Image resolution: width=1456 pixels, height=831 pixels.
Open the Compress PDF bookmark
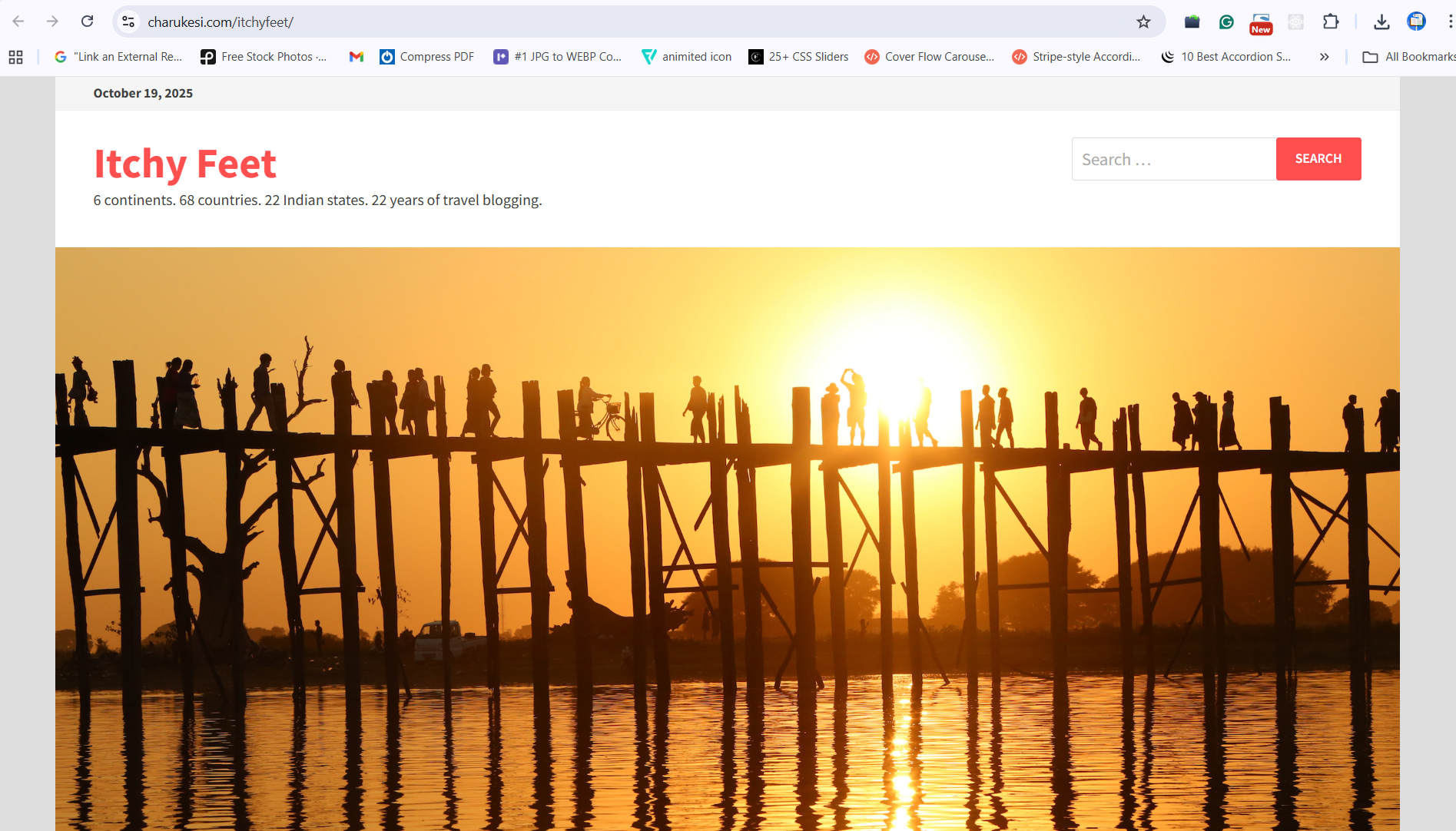click(x=427, y=57)
